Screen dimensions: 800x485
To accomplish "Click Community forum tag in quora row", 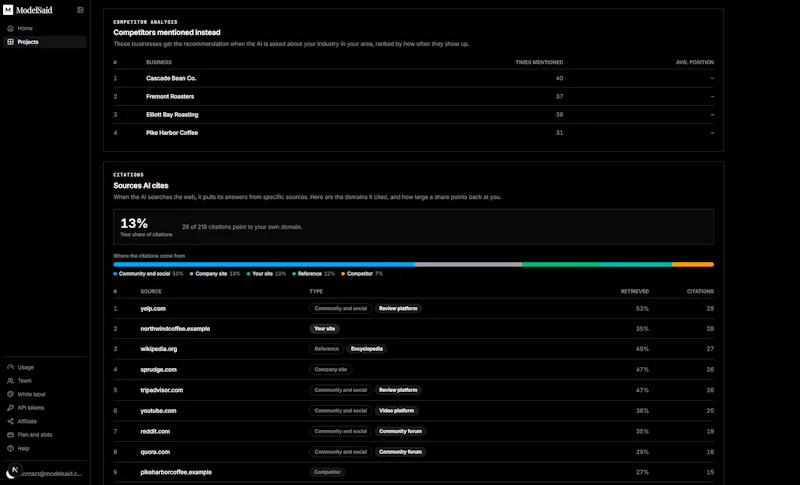I will [x=401, y=452].
